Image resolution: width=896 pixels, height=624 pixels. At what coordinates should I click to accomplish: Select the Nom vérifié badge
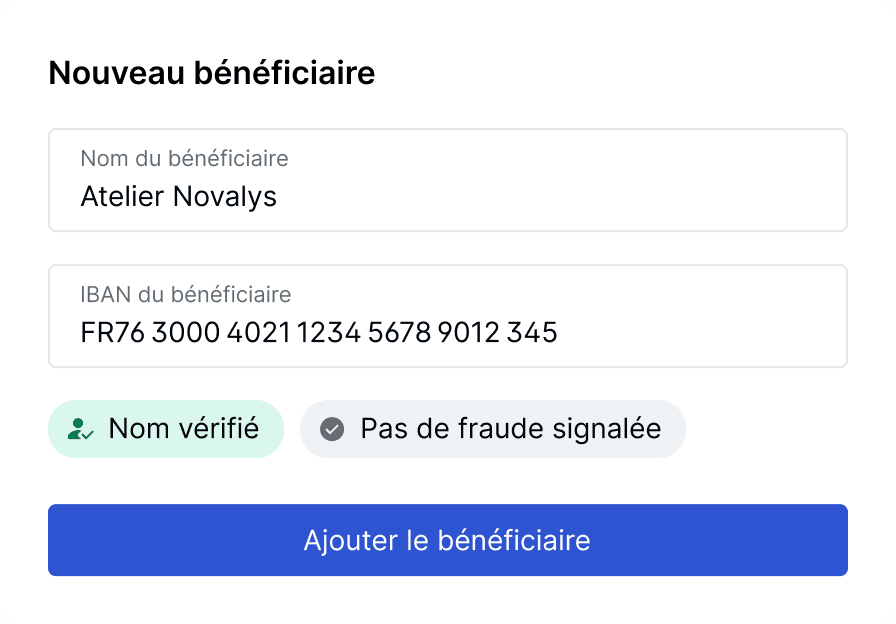(x=166, y=429)
